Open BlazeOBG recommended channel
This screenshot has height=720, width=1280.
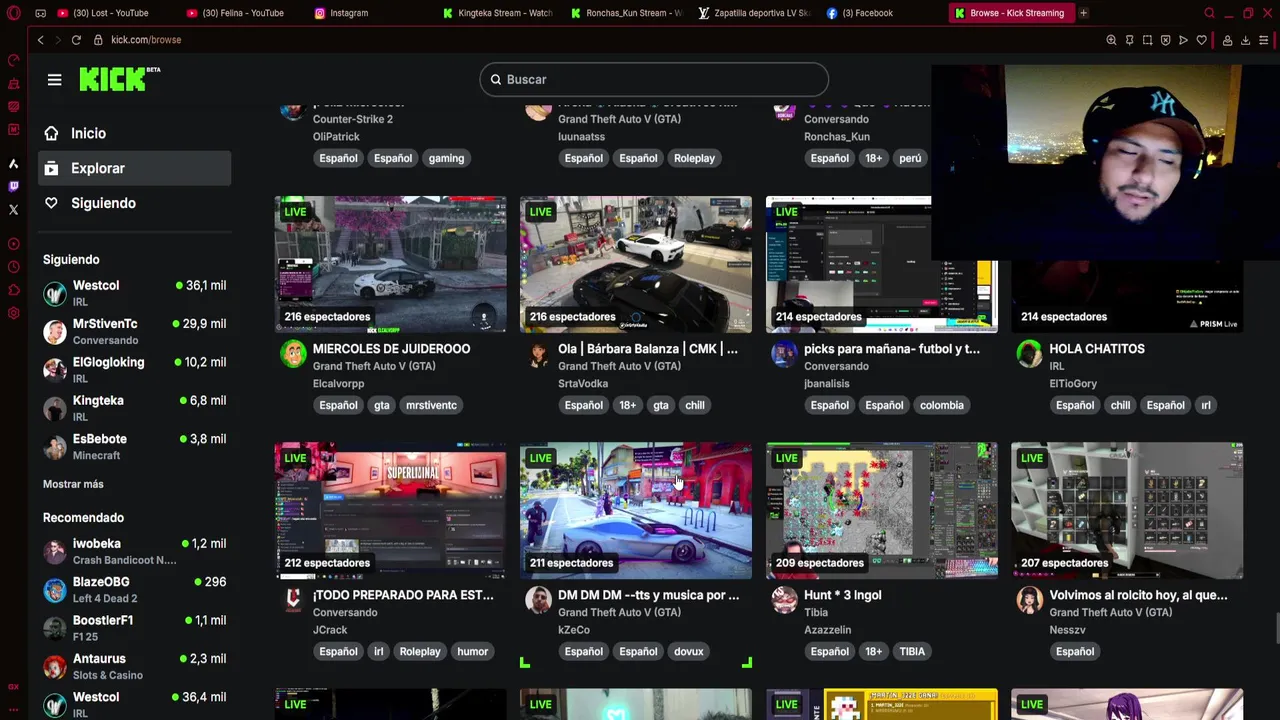point(135,589)
